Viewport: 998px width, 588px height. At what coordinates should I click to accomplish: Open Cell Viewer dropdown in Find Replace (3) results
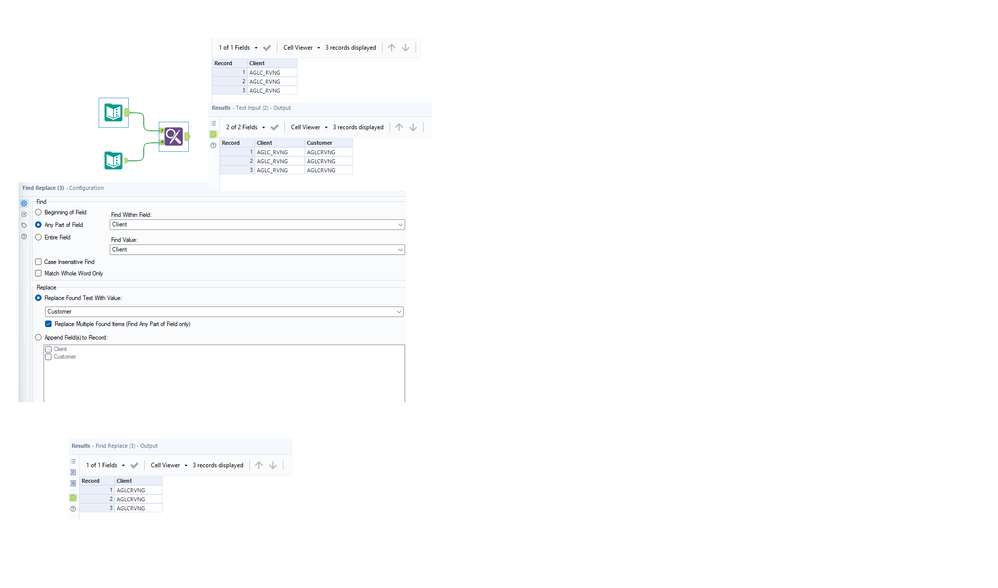[169, 465]
